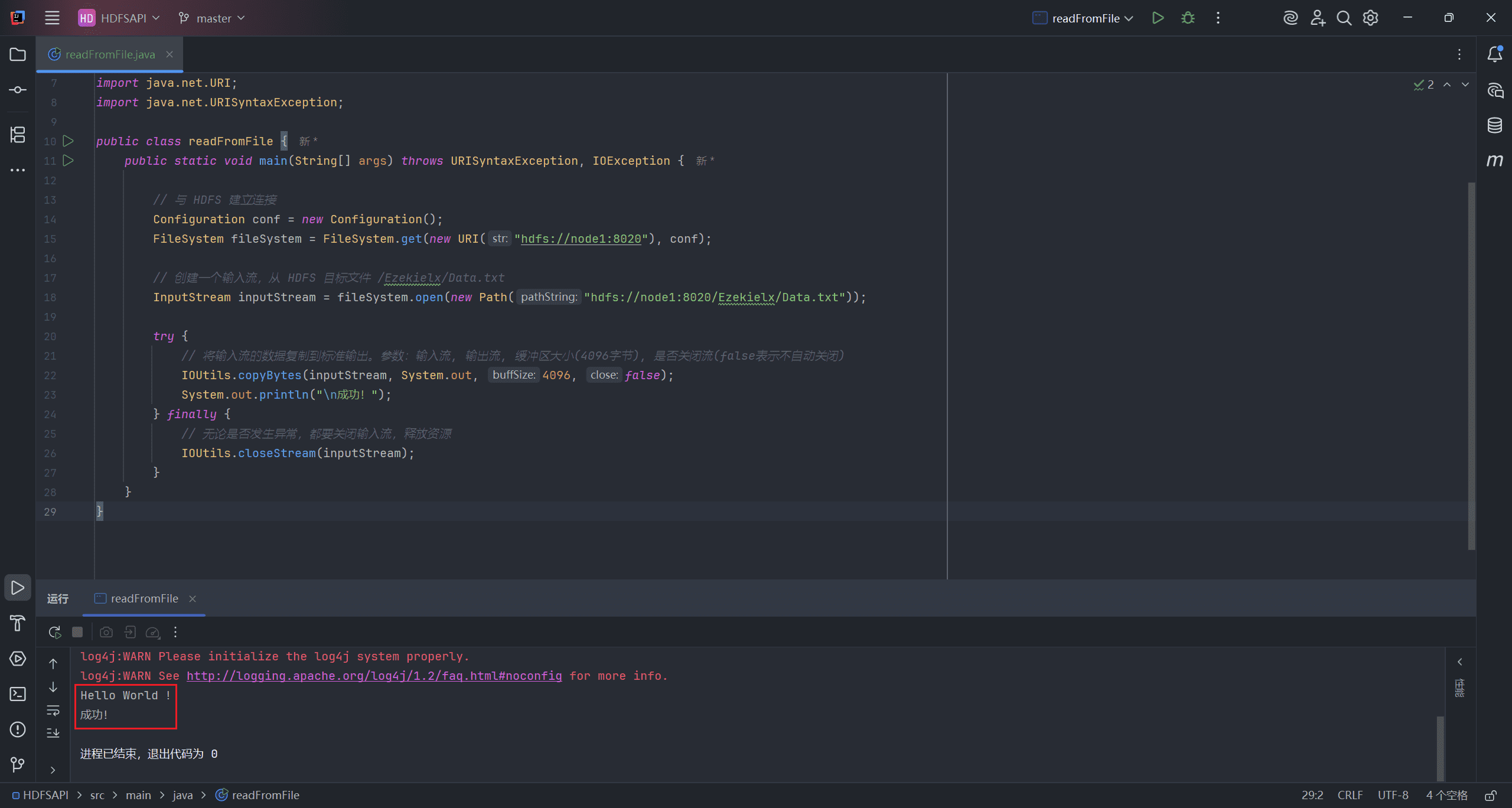This screenshot has height=808, width=1512.
Task: Rerun readFromFile in the run panel
Action: click(x=54, y=632)
